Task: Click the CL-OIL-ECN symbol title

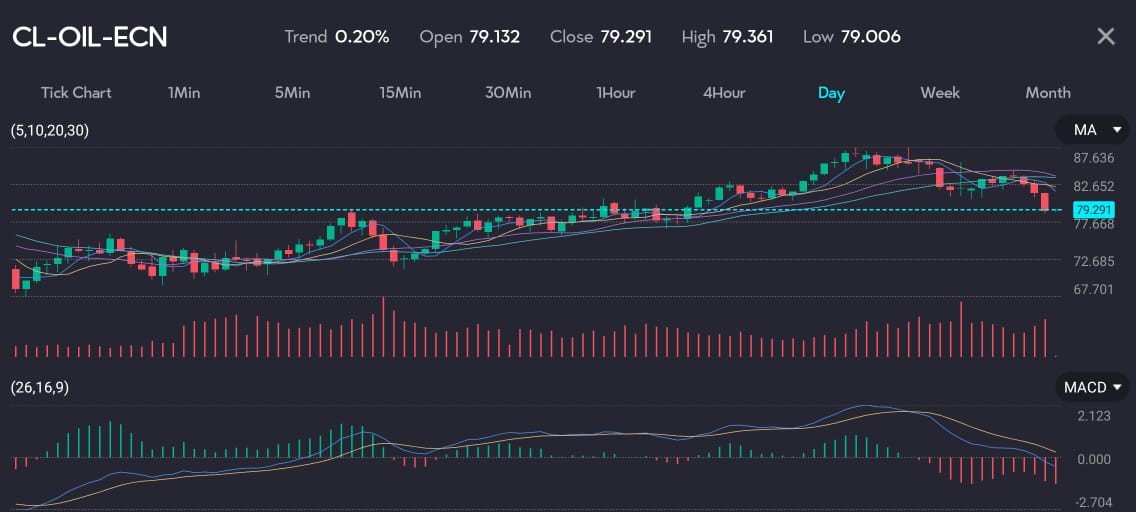Action: coord(90,37)
